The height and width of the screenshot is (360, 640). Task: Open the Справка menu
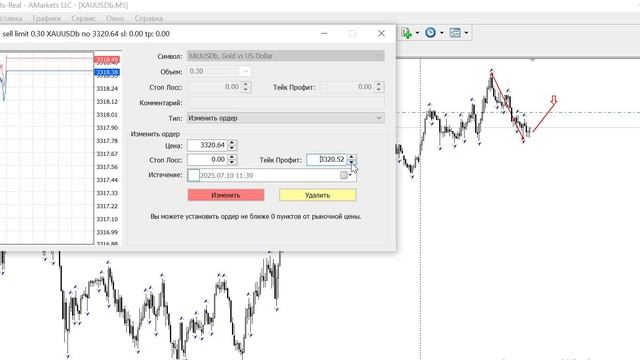(x=149, y=18)
